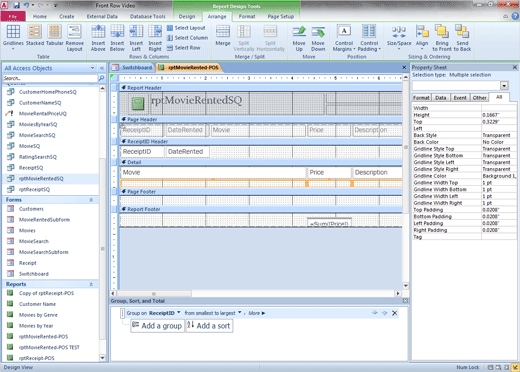520x372 pixels.
Task: Insert column Right
Action: tap(155, 38)
